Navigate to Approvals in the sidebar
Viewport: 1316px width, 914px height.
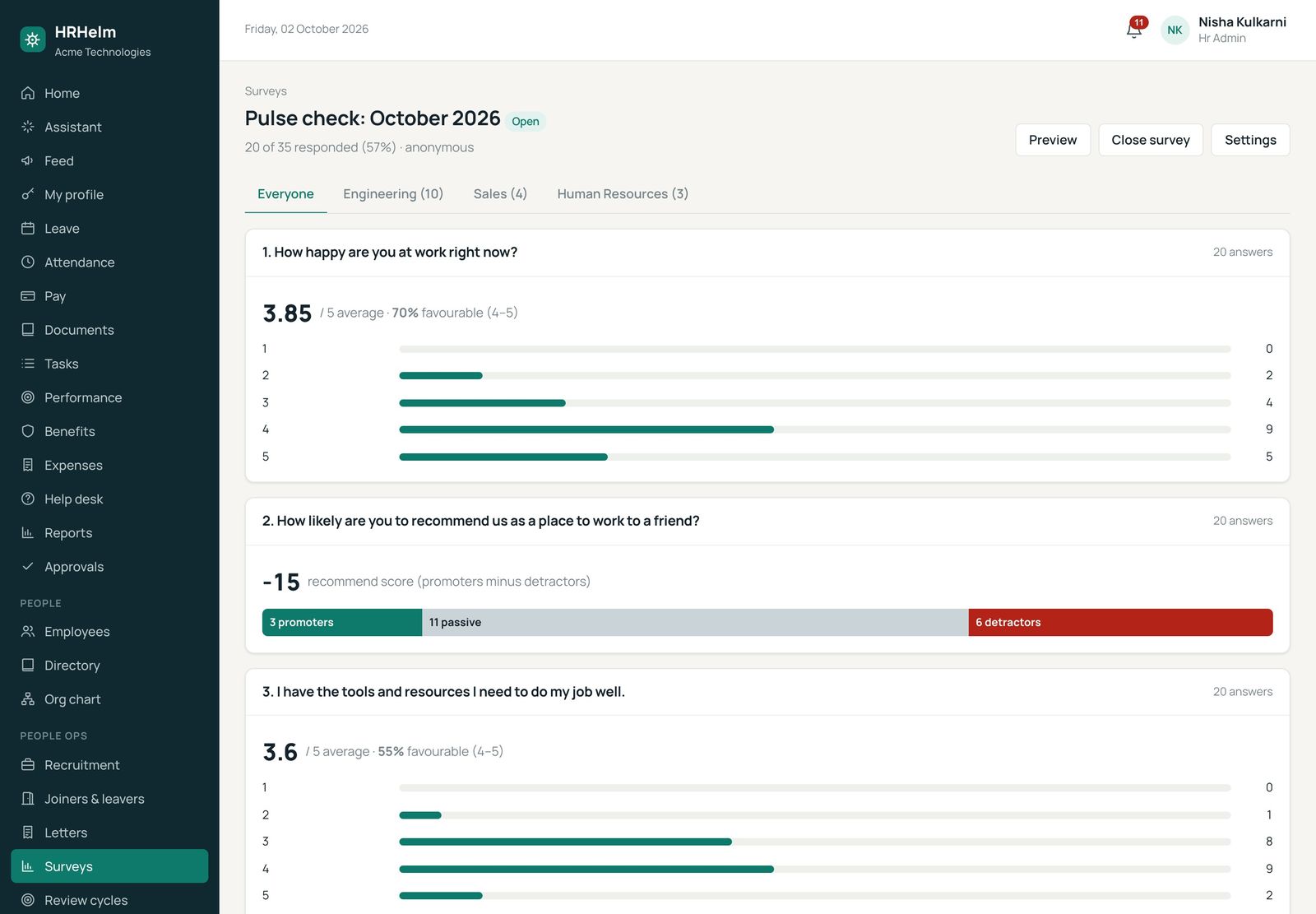point(109,567)
